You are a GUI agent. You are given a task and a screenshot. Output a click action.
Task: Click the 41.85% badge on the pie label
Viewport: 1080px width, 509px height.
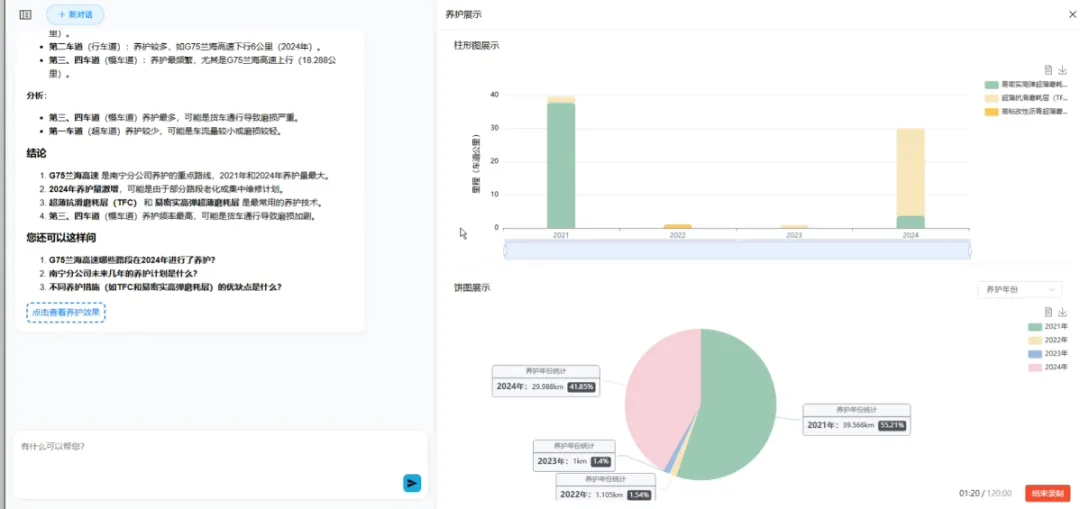[x=581, y=387]
